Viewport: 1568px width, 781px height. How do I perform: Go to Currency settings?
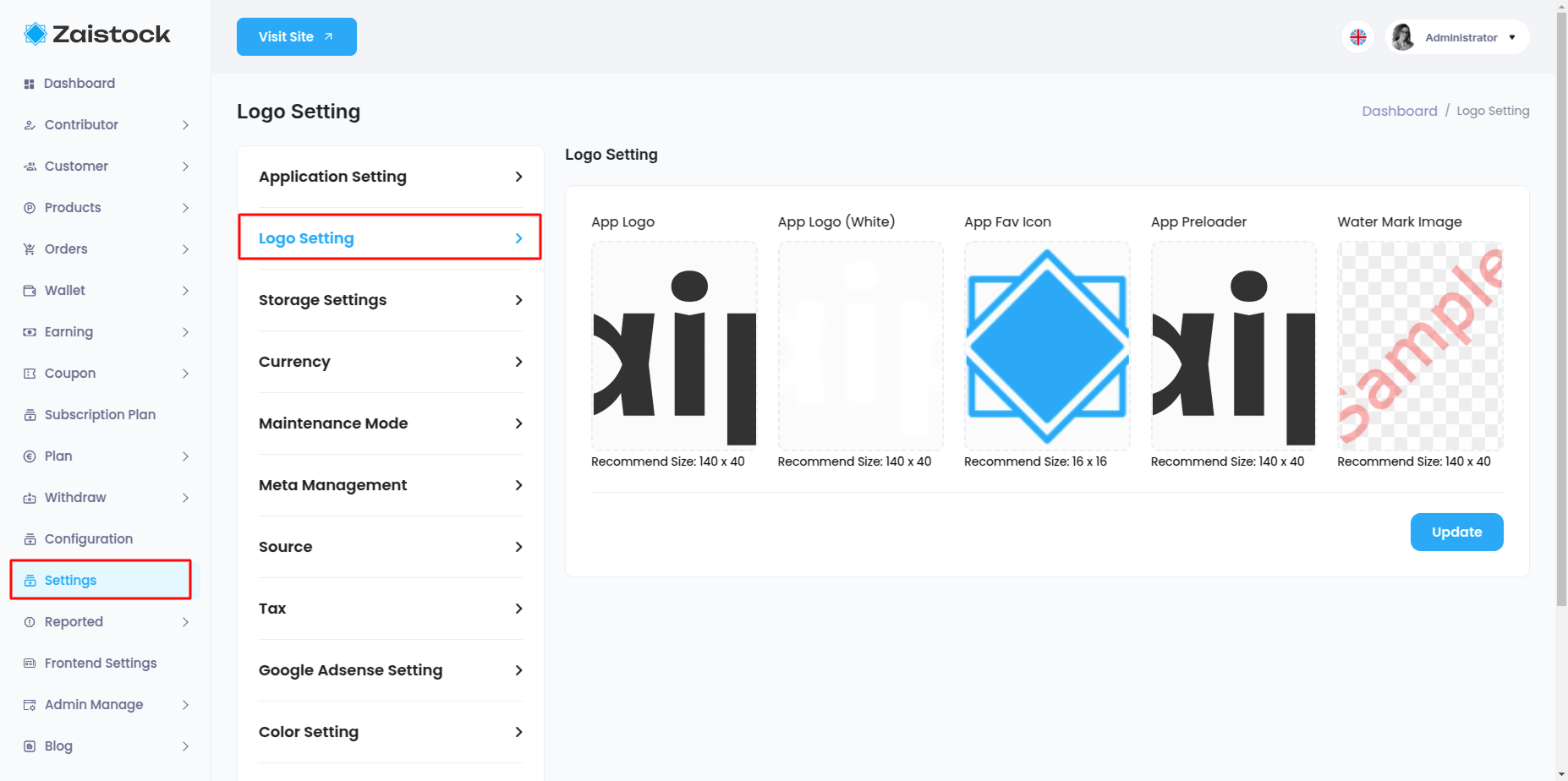(391, 362)
